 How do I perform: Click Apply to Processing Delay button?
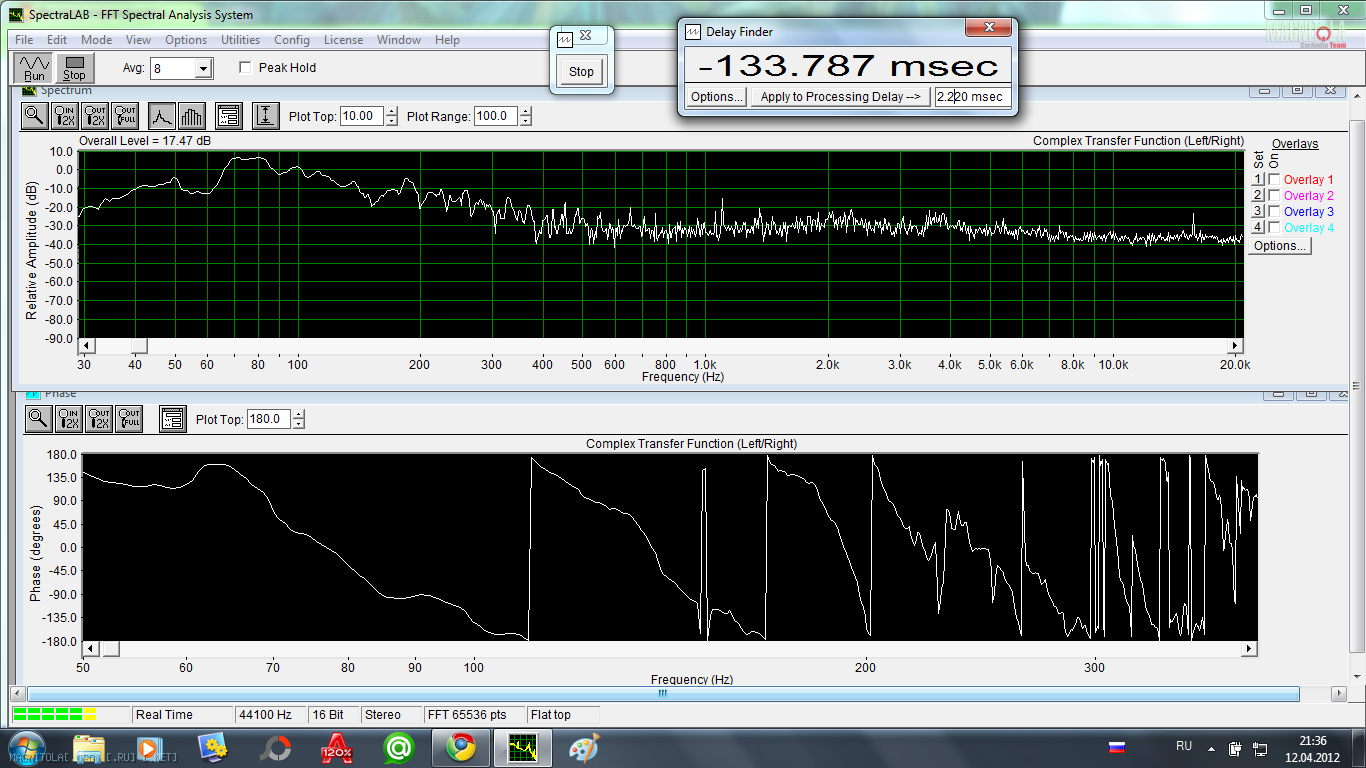tap(840, 97)
